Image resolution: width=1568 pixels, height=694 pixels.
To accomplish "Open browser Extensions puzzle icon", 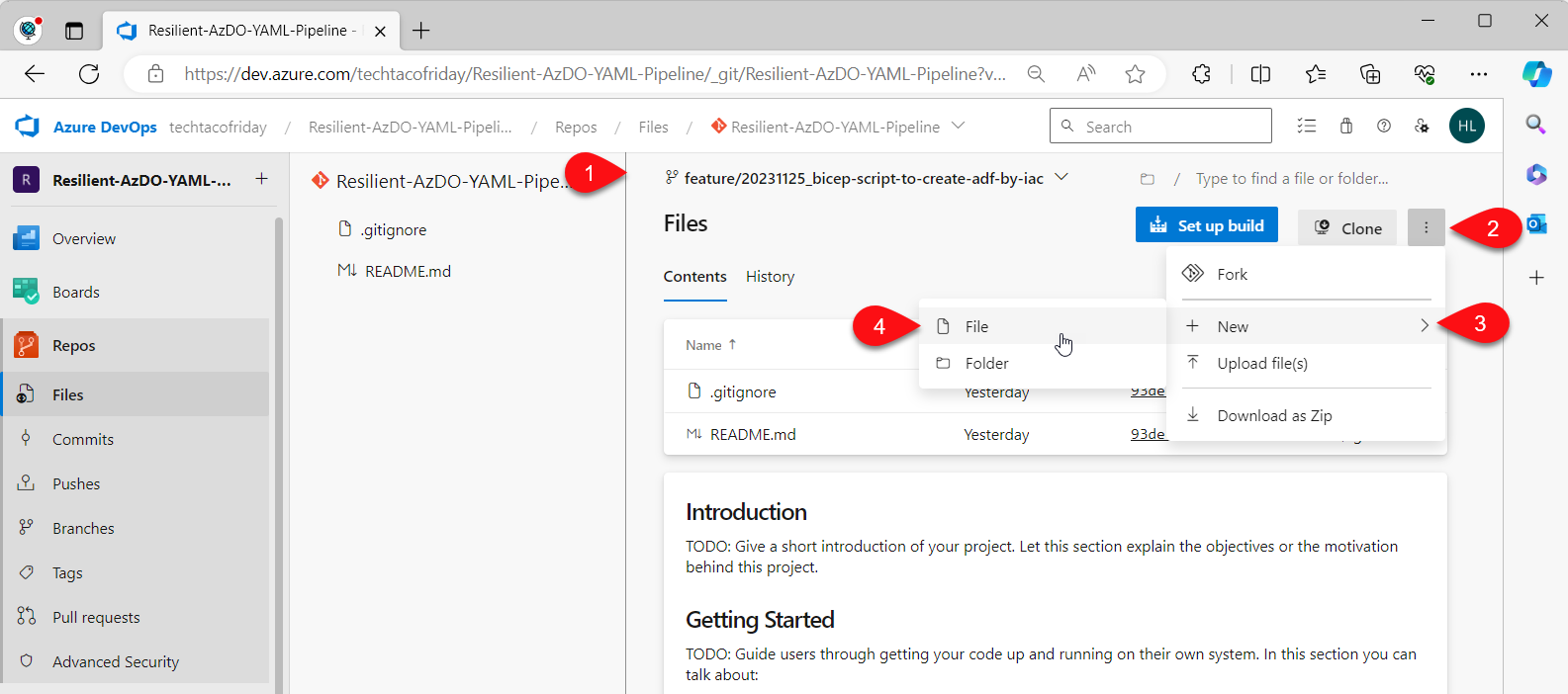I will coord(1201,74).
